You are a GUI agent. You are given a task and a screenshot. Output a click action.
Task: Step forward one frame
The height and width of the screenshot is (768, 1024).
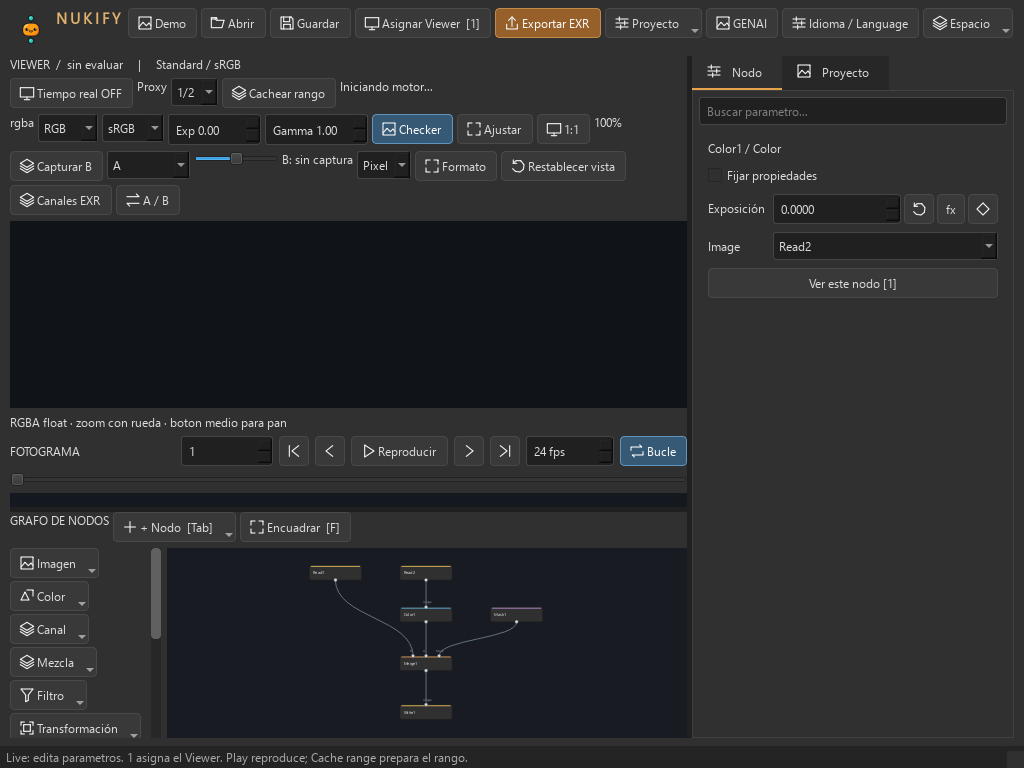pyautogui.click(x=469, y=451)
